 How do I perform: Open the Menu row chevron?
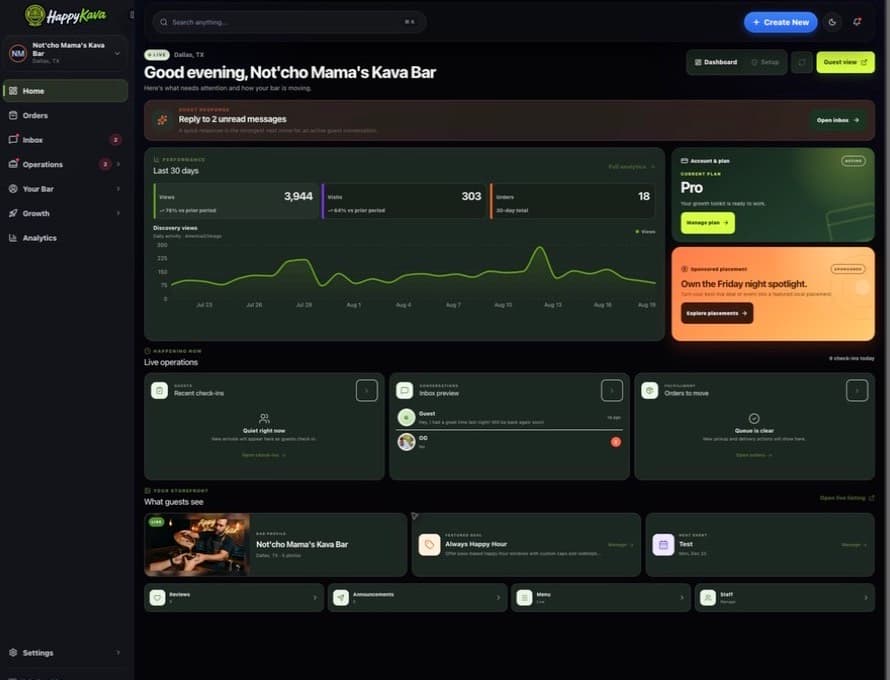click(x=682, y=598)
